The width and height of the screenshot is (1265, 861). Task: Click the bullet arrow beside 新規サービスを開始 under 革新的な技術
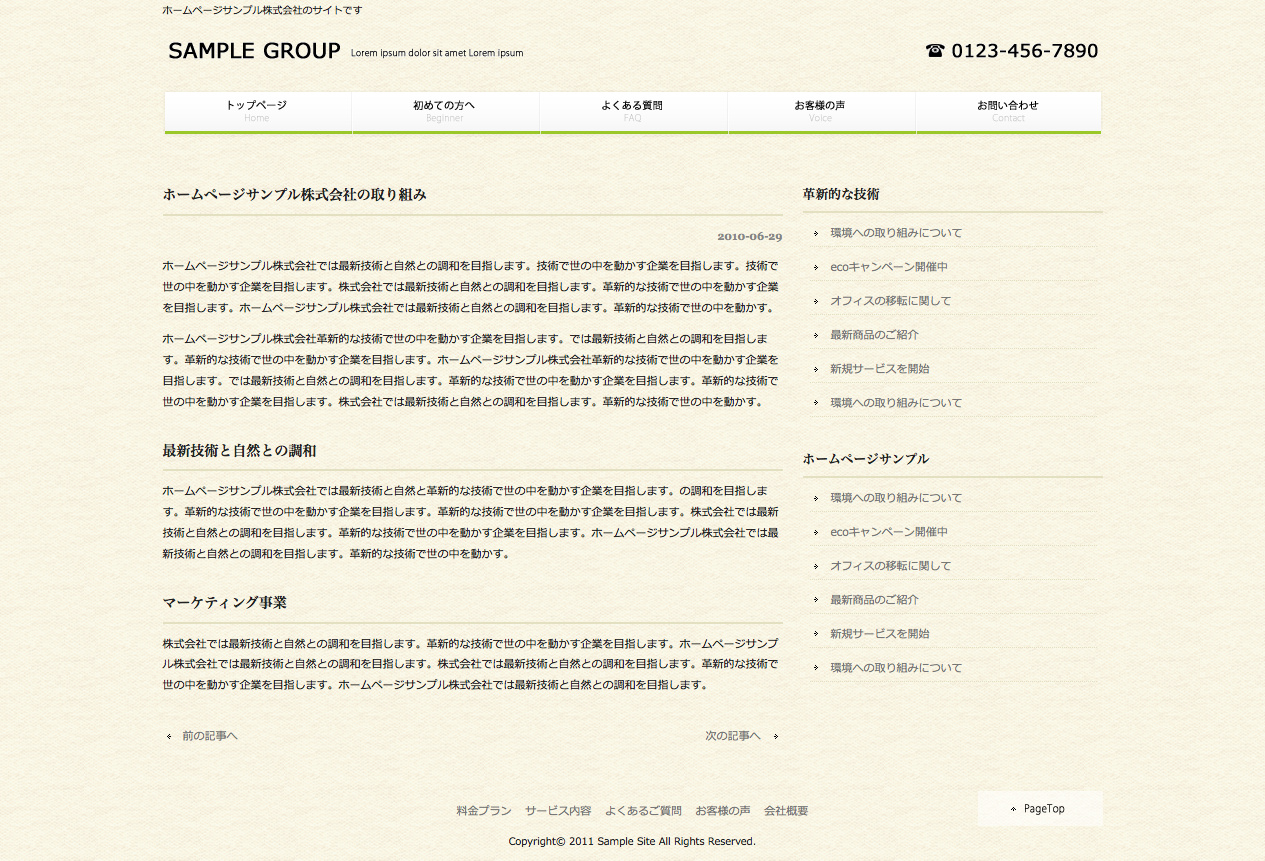click(816, 369)
